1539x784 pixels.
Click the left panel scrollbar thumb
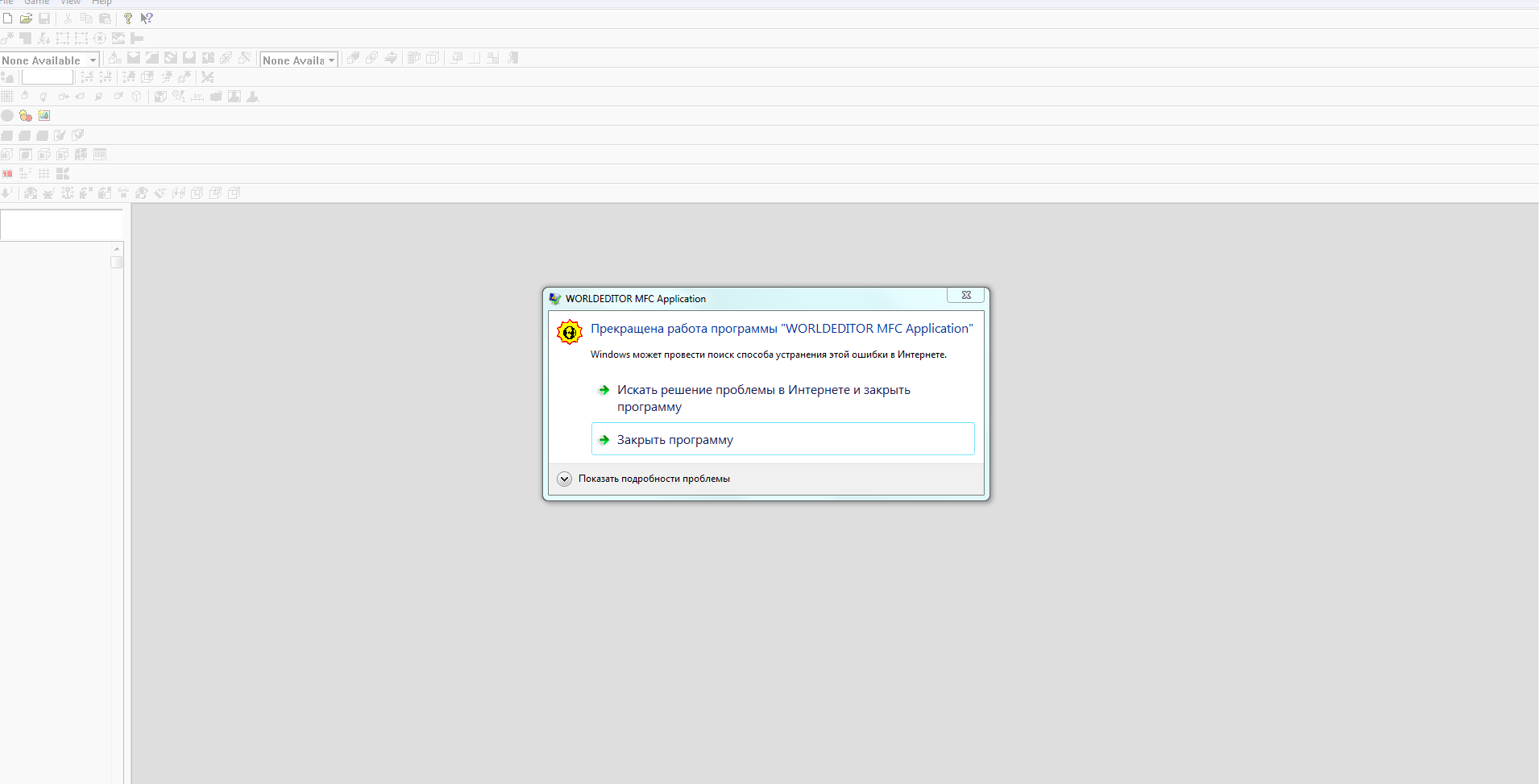(117, 262)
